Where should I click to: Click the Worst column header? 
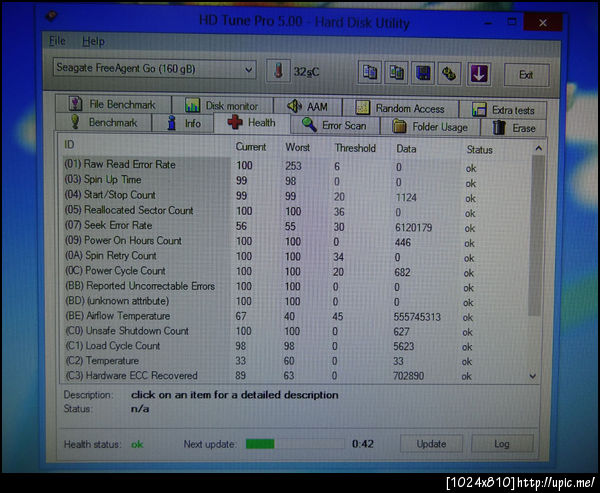pos(297,147)
